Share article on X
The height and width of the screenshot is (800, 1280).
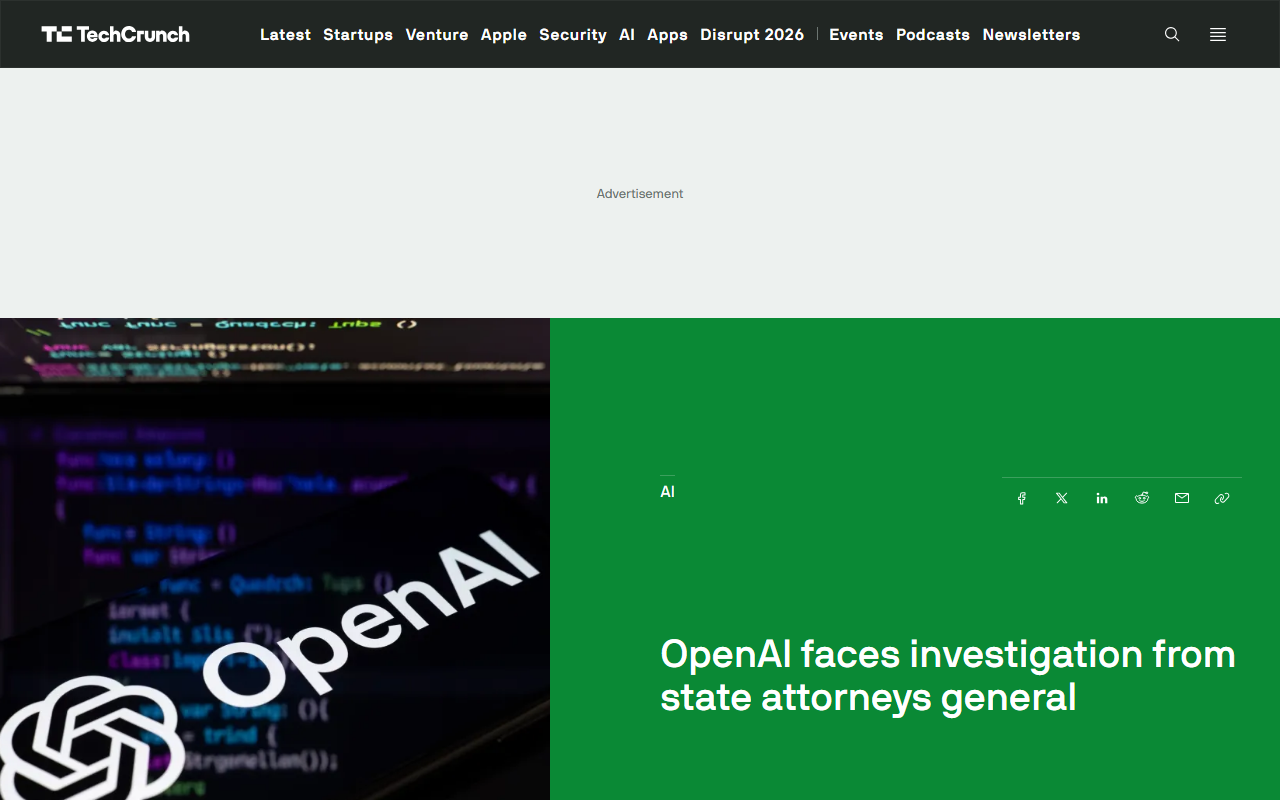click(1062, 498)
